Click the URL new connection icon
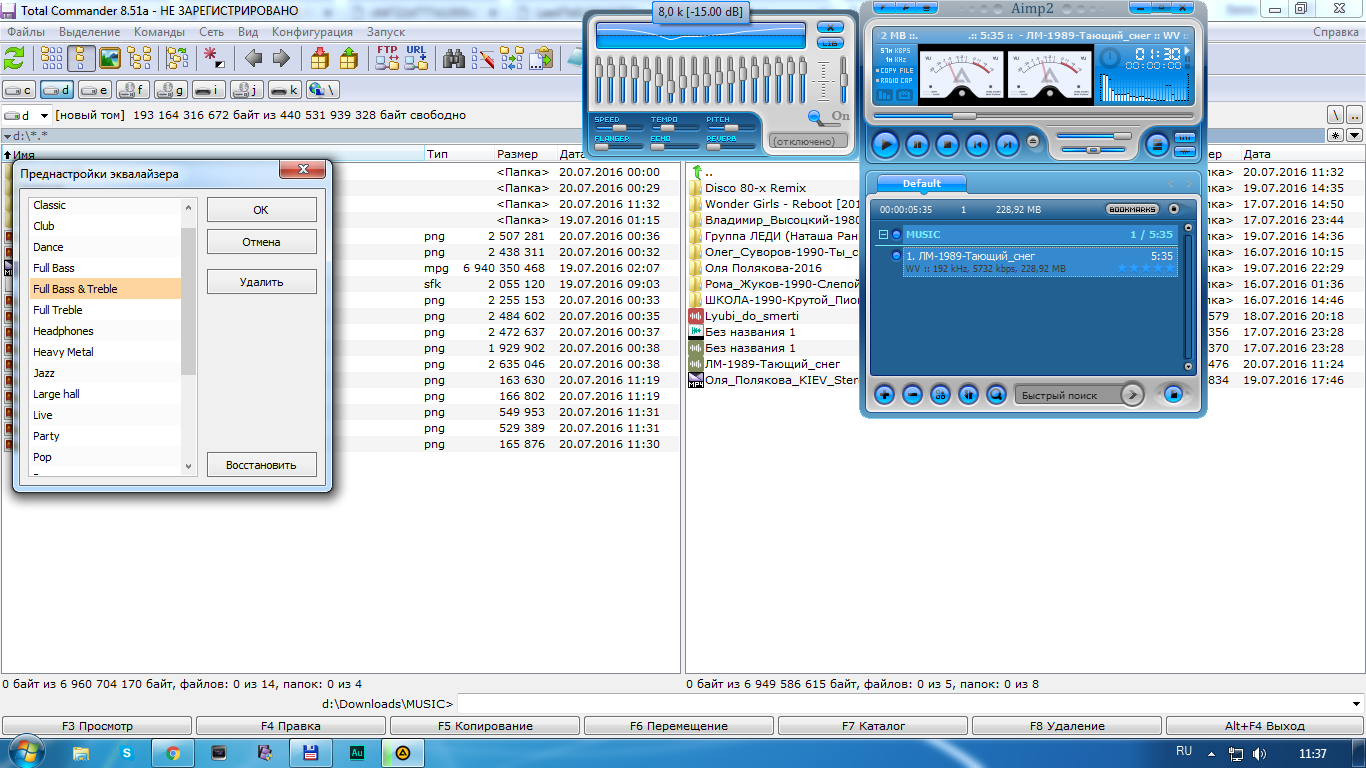This screenshot has width=1366, height=768. pyautogui.click(x=416, y=58)
